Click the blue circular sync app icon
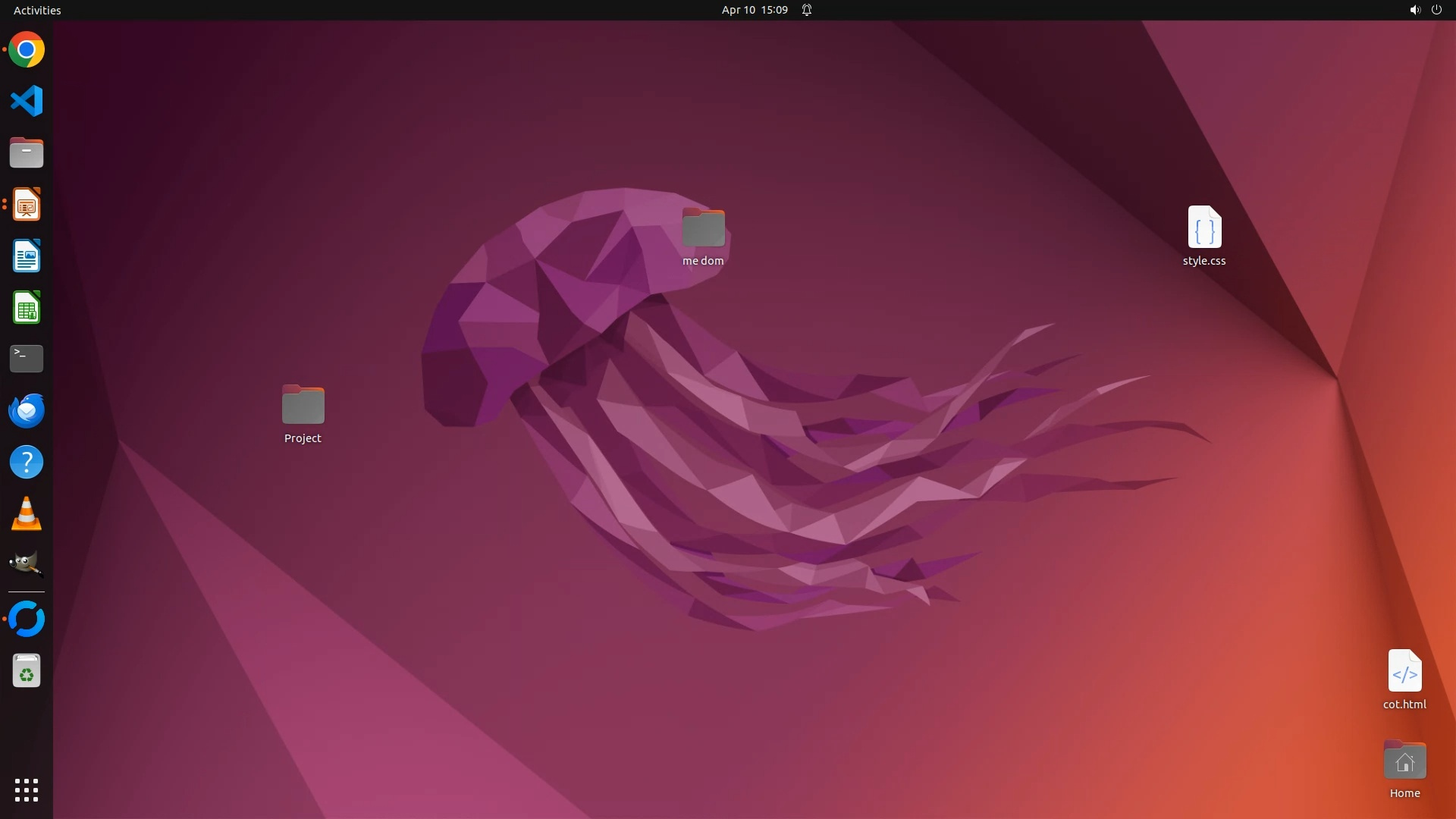The image size is (1456, 819). point(27,619)
